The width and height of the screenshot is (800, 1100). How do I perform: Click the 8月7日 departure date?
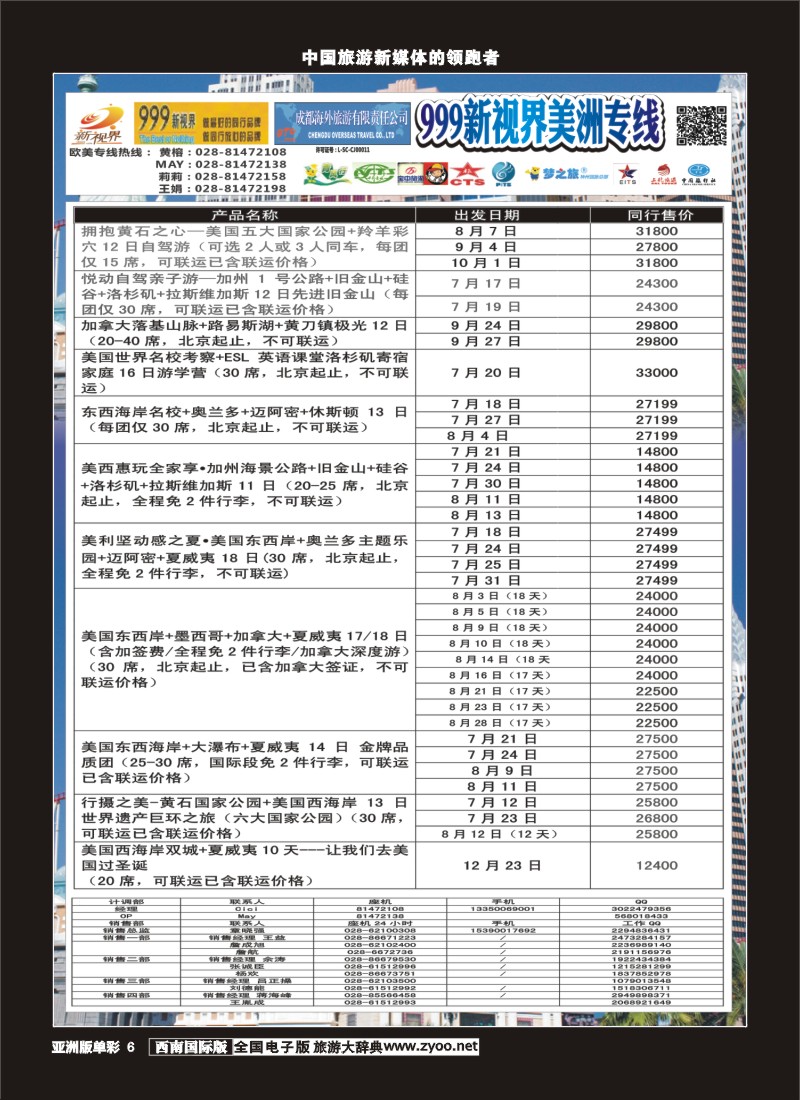(x=486, y=231)
